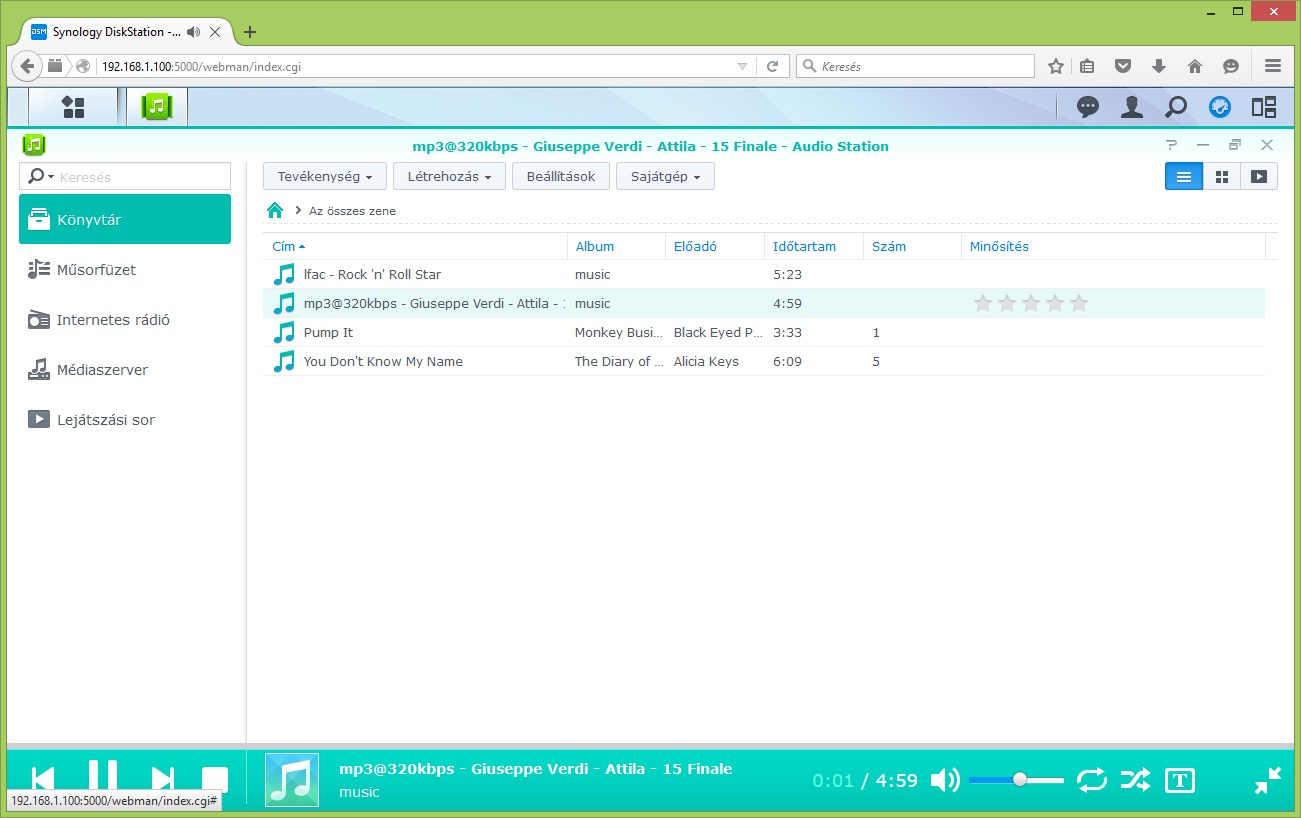
Task: Select the Pump It track
Action: [x=764, y=332]
